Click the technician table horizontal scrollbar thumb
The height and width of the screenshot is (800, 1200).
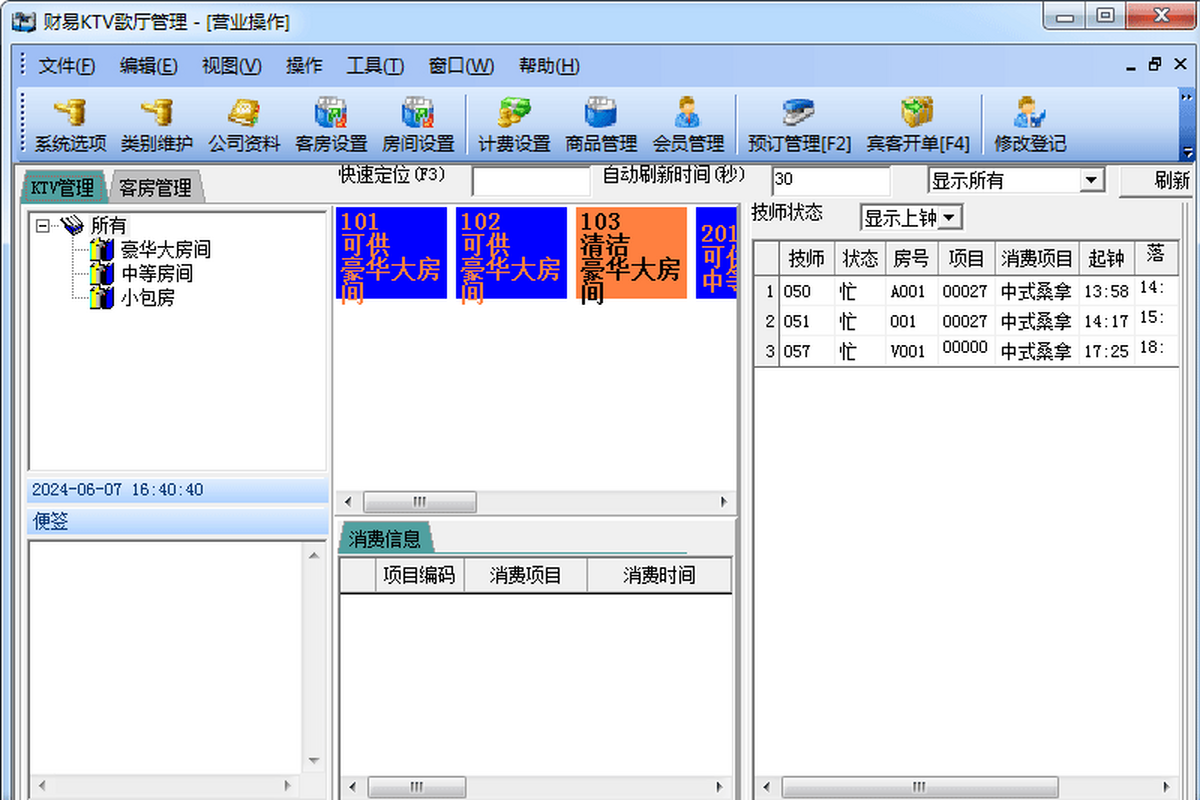(920, 787)
